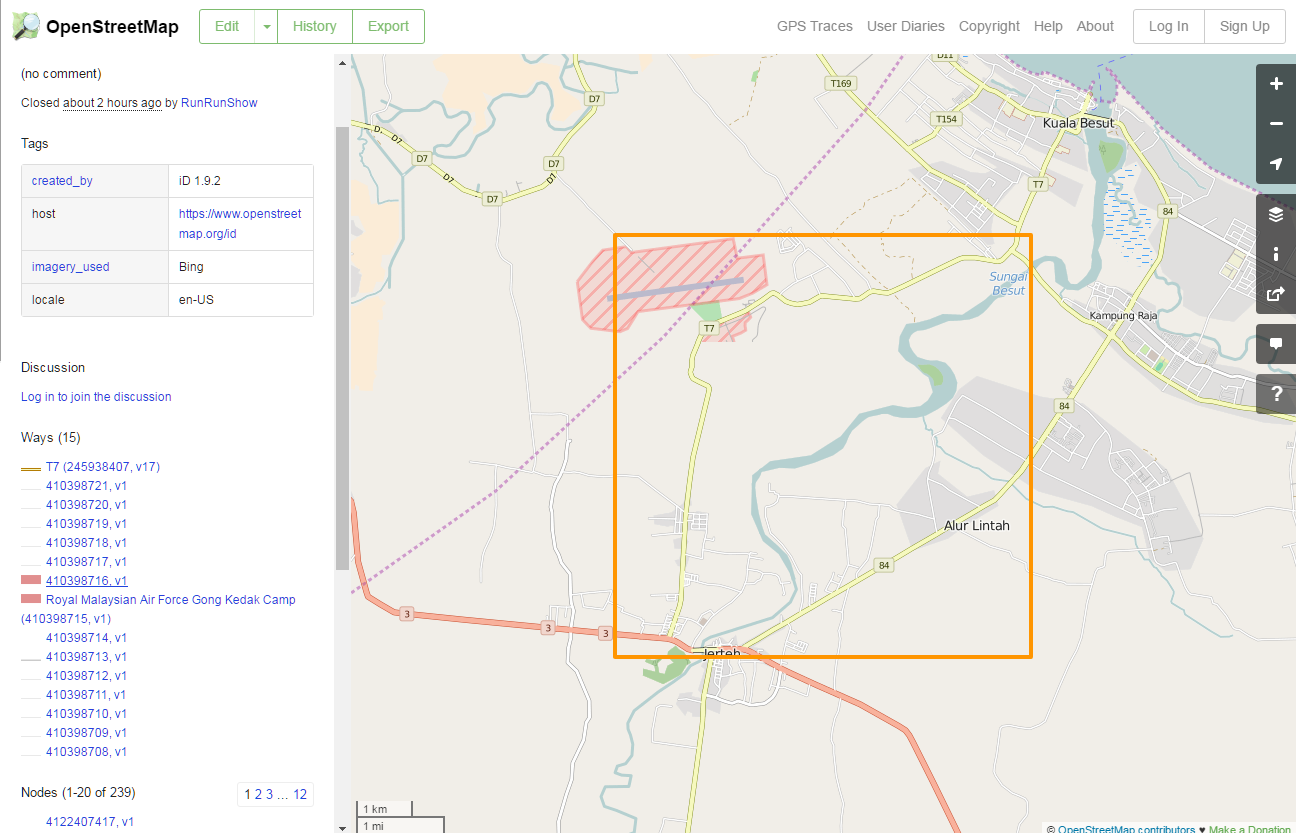Add a map note icon

tap(1276, 344)
